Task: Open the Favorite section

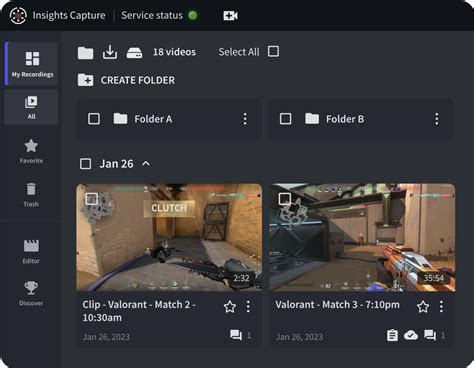Action: (31, 151)
